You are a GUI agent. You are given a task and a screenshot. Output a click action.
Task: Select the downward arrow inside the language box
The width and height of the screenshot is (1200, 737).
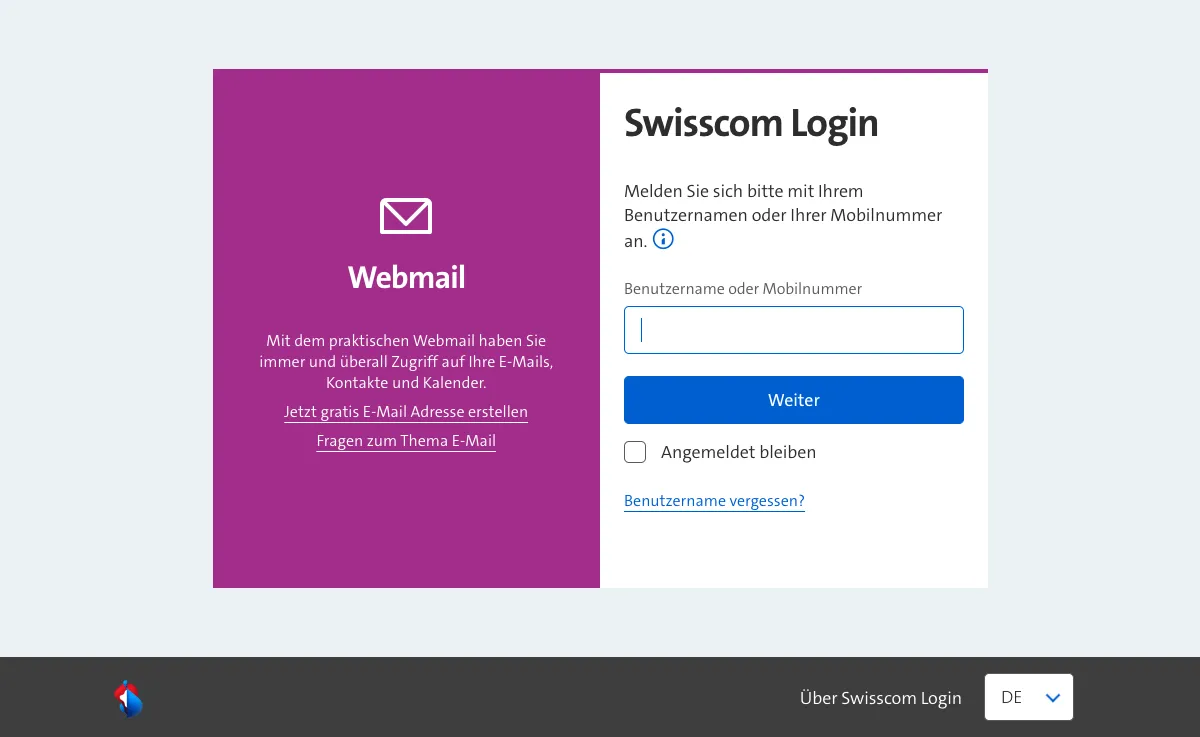[1052, 697]
